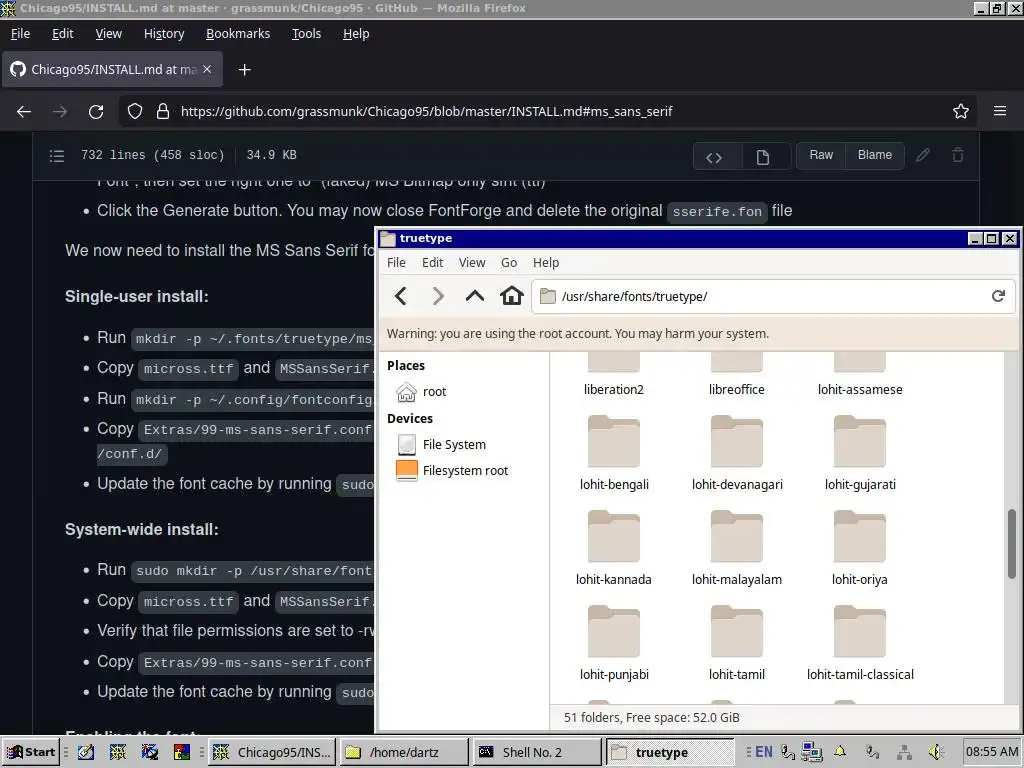Open libreoffice folder
This screenshot has width=1024, height=768.
(737, 375)
